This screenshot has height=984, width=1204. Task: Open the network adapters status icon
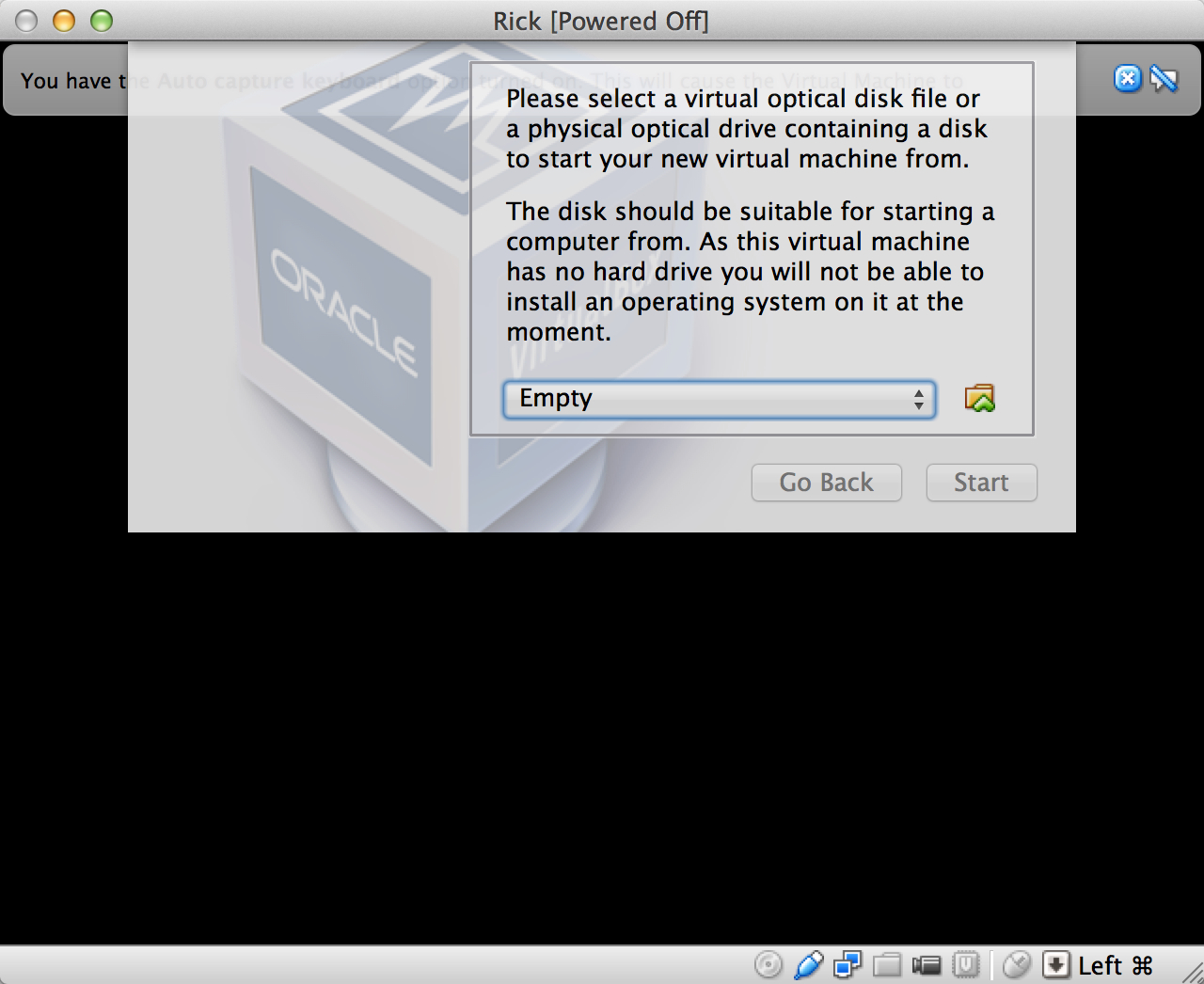[848, 965]
